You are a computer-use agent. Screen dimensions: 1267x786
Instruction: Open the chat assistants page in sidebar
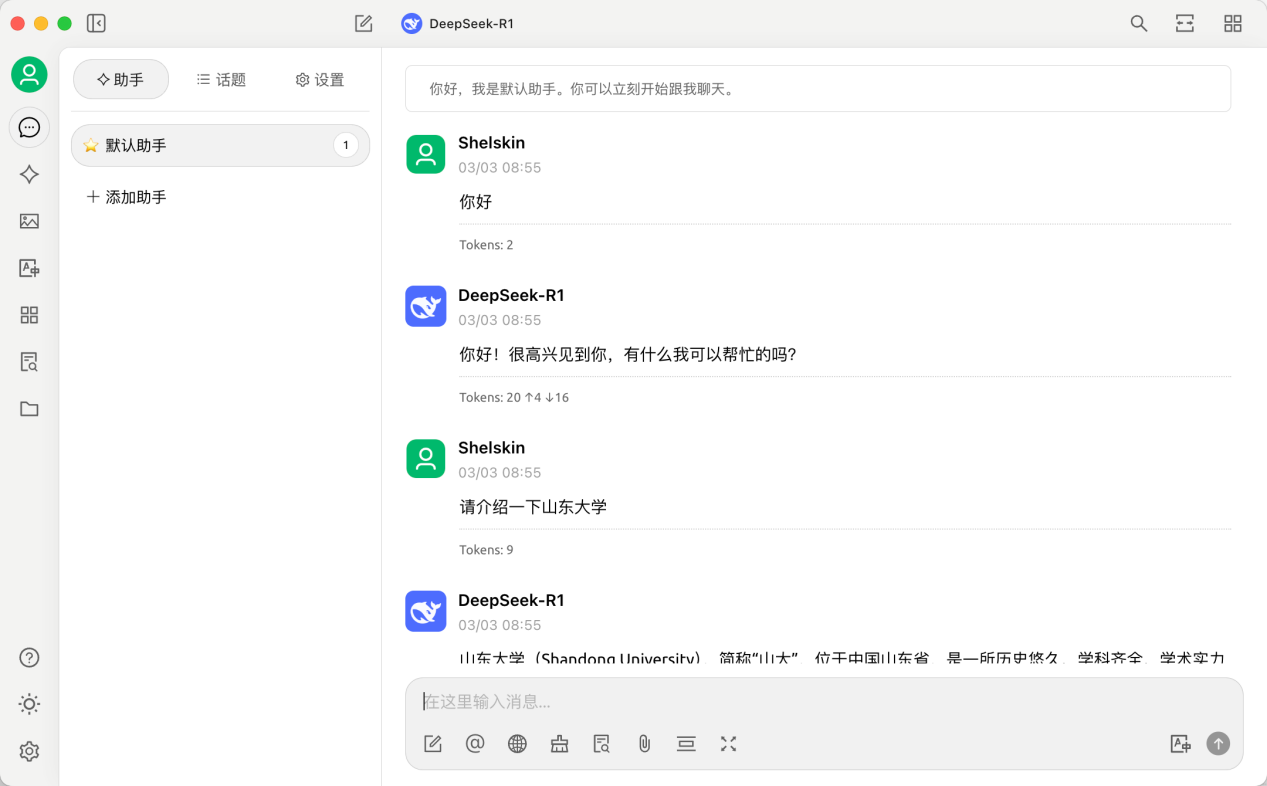click(x=29, y=128)
